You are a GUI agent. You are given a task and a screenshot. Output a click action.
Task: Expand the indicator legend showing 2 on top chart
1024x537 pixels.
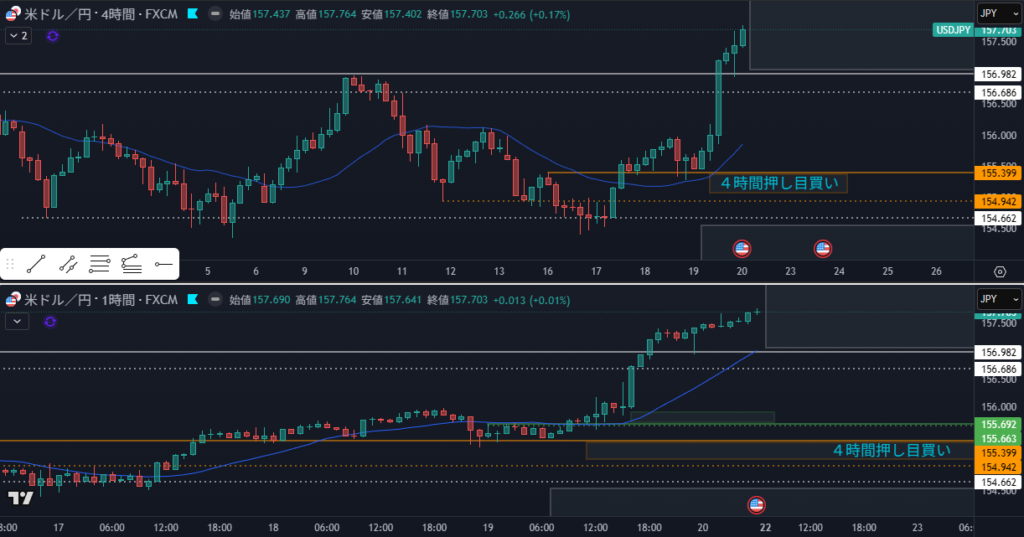tap(18, 35)
